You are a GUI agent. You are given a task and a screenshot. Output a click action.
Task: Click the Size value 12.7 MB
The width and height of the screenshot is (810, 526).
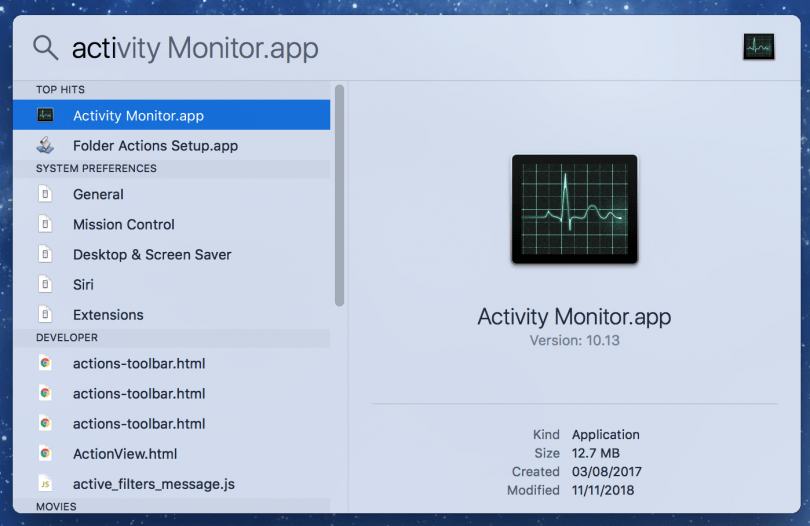[595, 453]
